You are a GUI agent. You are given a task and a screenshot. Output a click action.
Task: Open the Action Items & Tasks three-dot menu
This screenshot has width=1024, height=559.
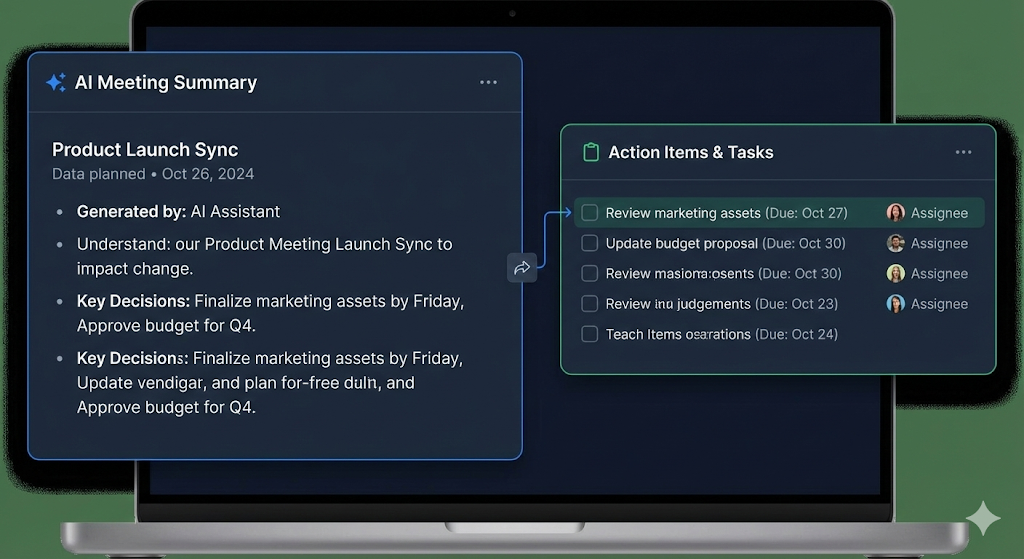963,152
